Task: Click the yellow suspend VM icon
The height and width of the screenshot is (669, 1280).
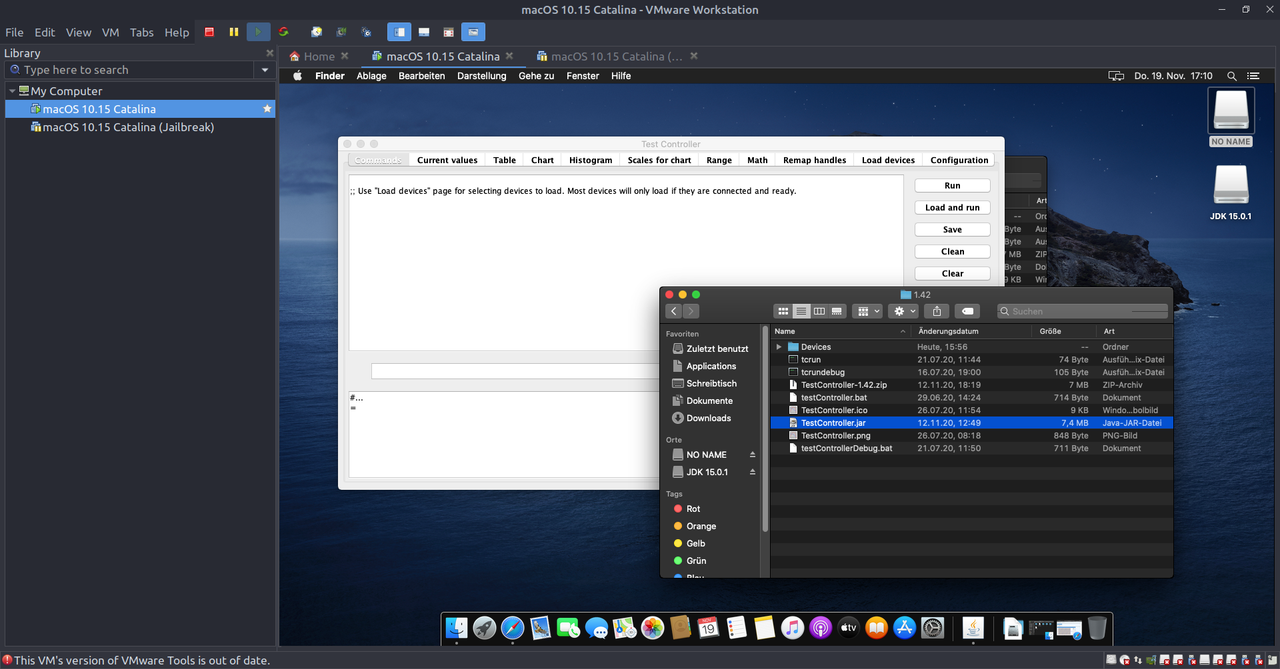Action: [x=234, y=32]
